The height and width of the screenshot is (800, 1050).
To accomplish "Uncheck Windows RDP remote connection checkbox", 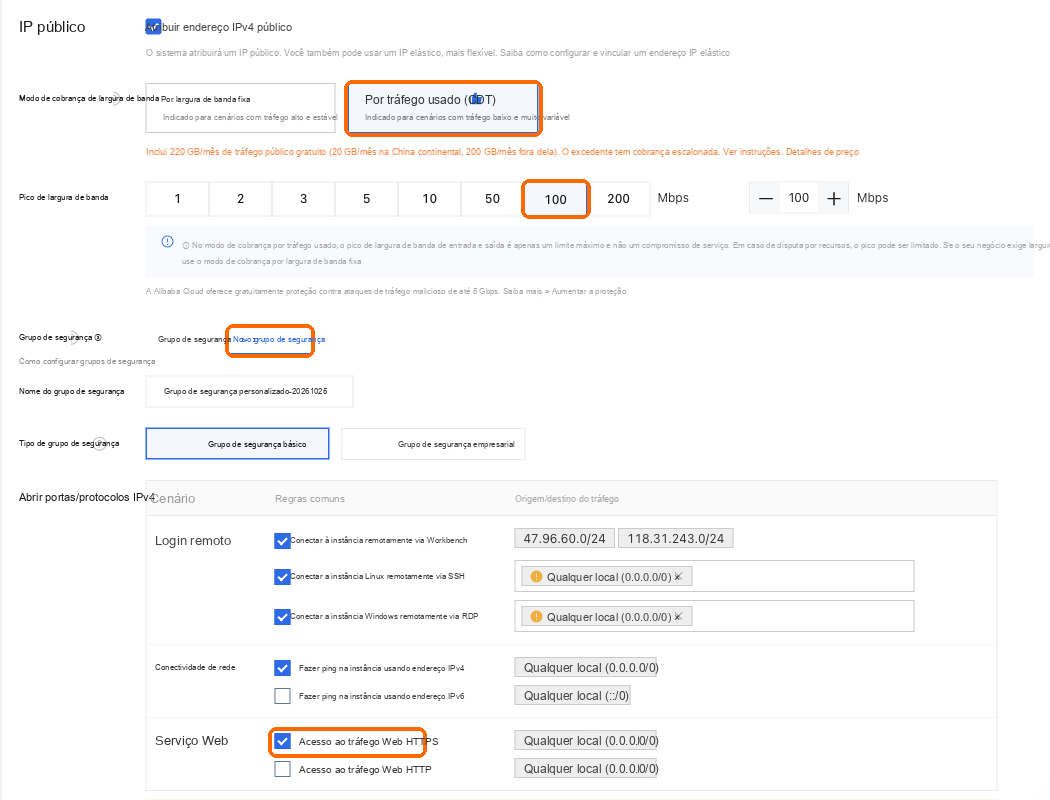I will click(282, 617).
